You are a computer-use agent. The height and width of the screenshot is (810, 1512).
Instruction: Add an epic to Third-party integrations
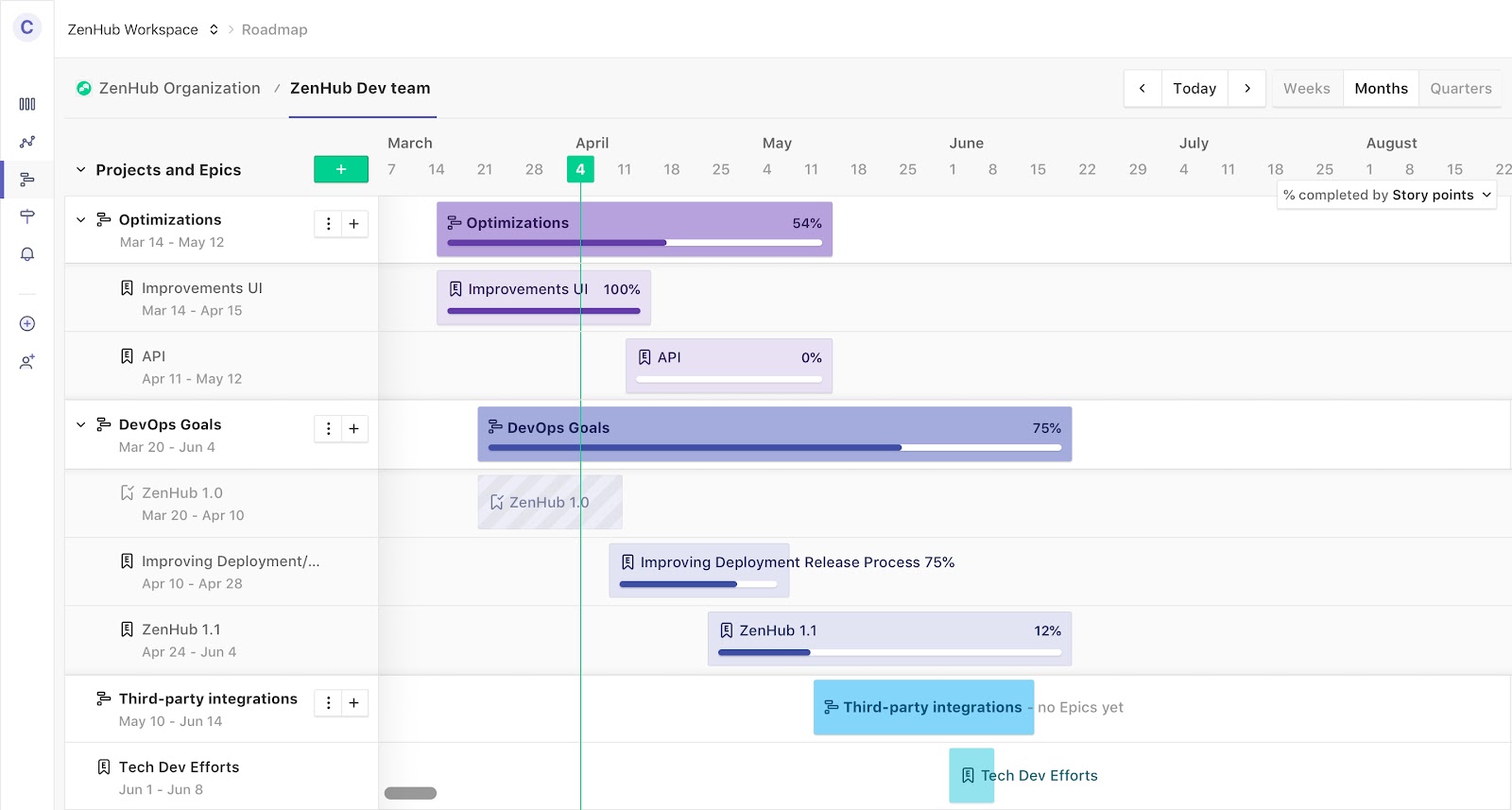[354, 703]
